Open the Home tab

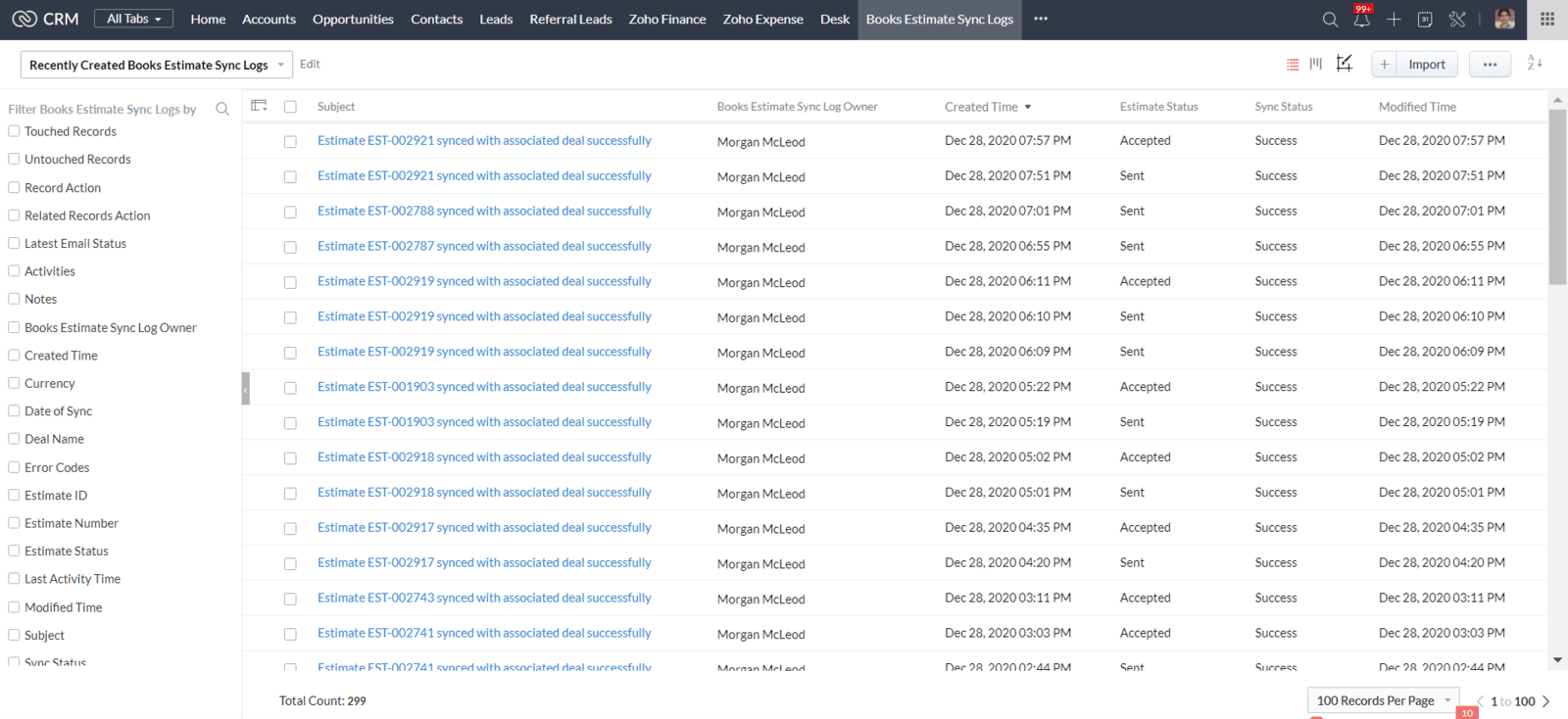tap(208, 19)
